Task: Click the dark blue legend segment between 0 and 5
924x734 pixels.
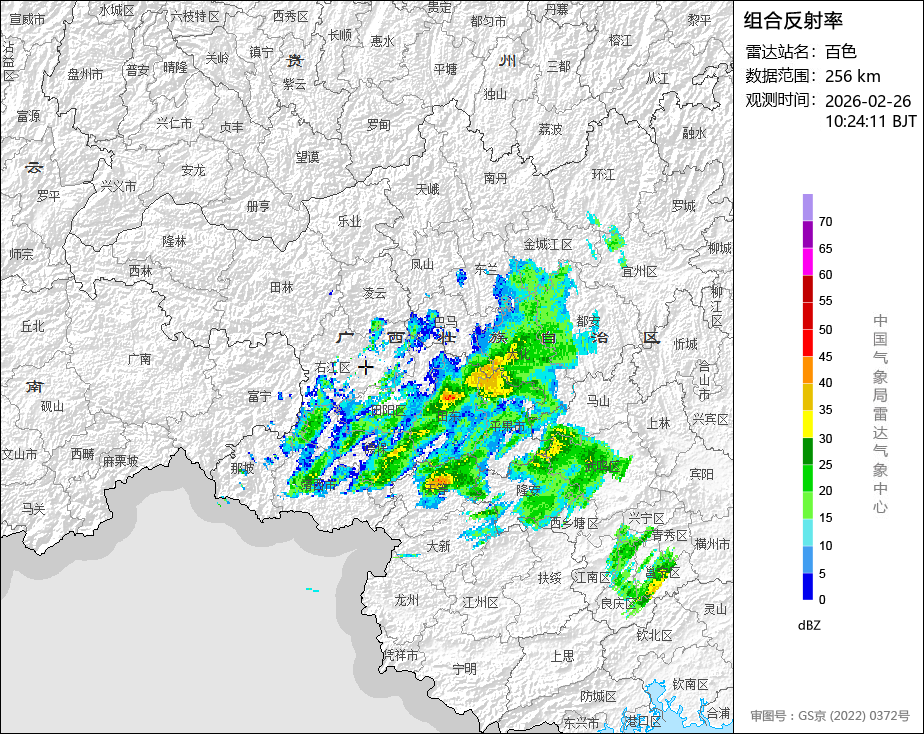Action: pos(807,587)
